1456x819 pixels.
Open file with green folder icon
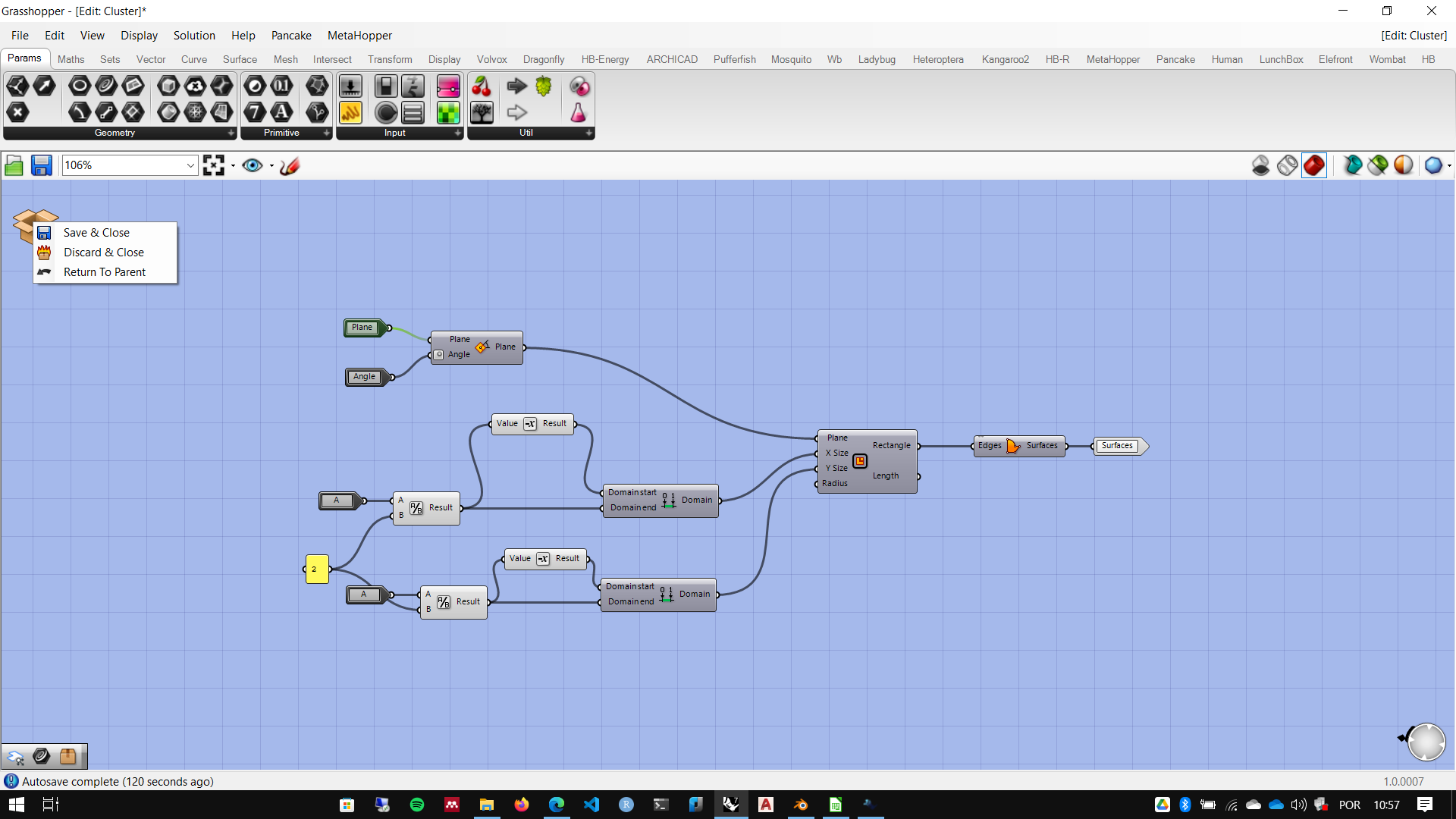point(14,165)
